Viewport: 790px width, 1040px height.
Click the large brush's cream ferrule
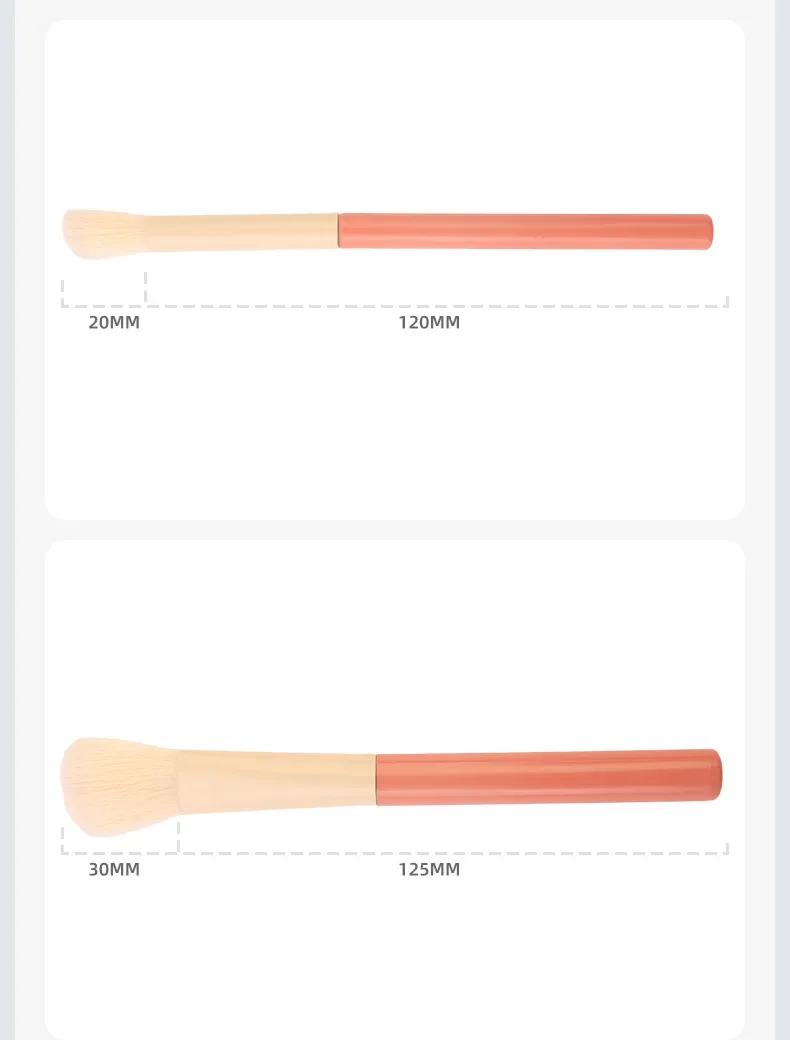tap(277, 781)
